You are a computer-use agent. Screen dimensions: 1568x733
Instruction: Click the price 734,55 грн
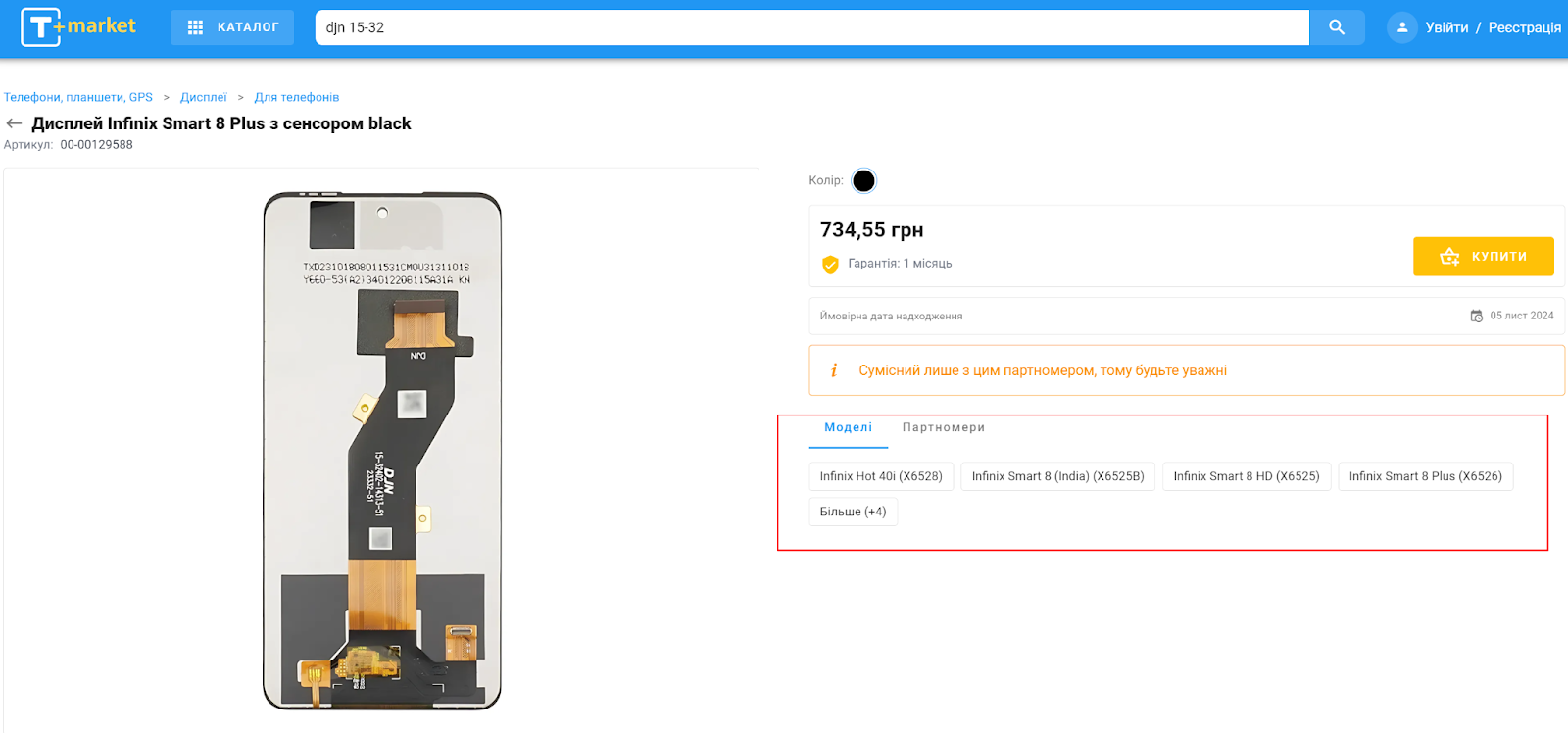(x=871, y=229)
